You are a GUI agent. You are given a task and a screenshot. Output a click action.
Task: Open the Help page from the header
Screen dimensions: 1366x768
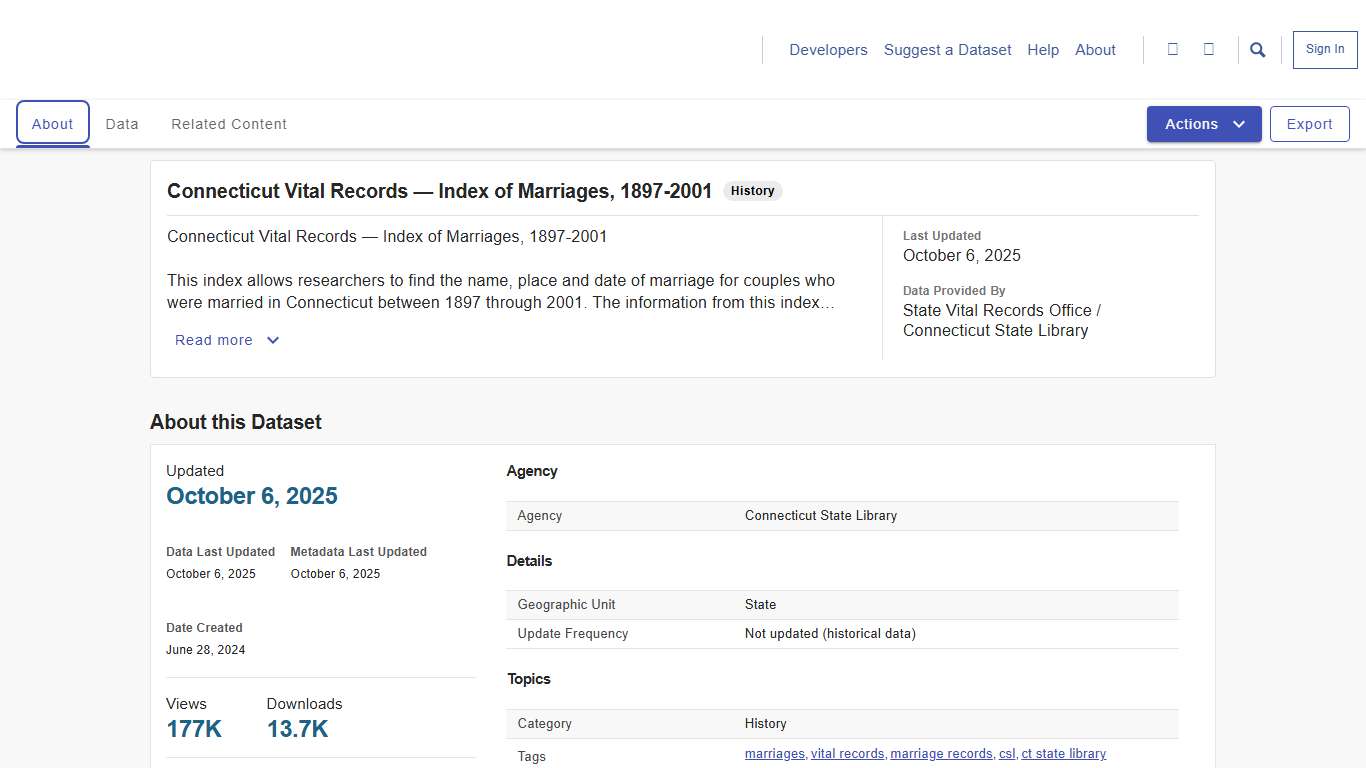tap(1043, 49)
